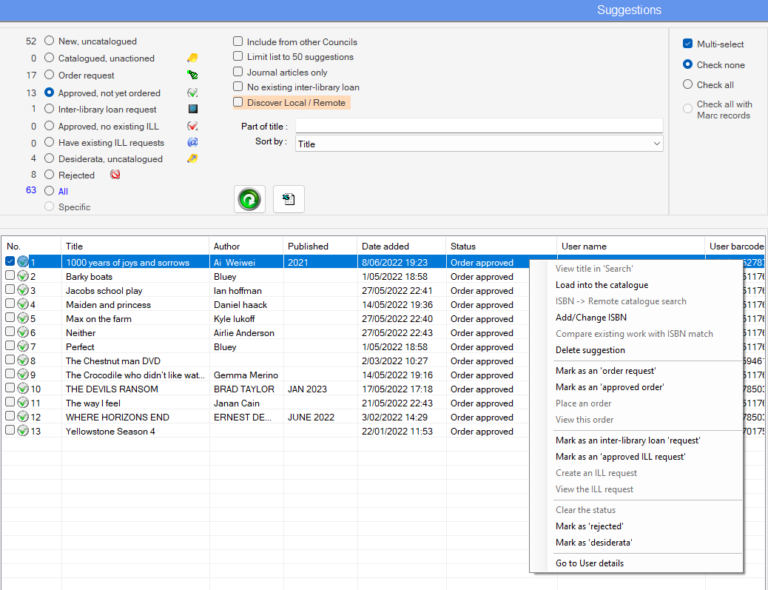Viewport: 768px width, 590px height.
Task: Click in the Part of title input field
Action: [479, 126]
